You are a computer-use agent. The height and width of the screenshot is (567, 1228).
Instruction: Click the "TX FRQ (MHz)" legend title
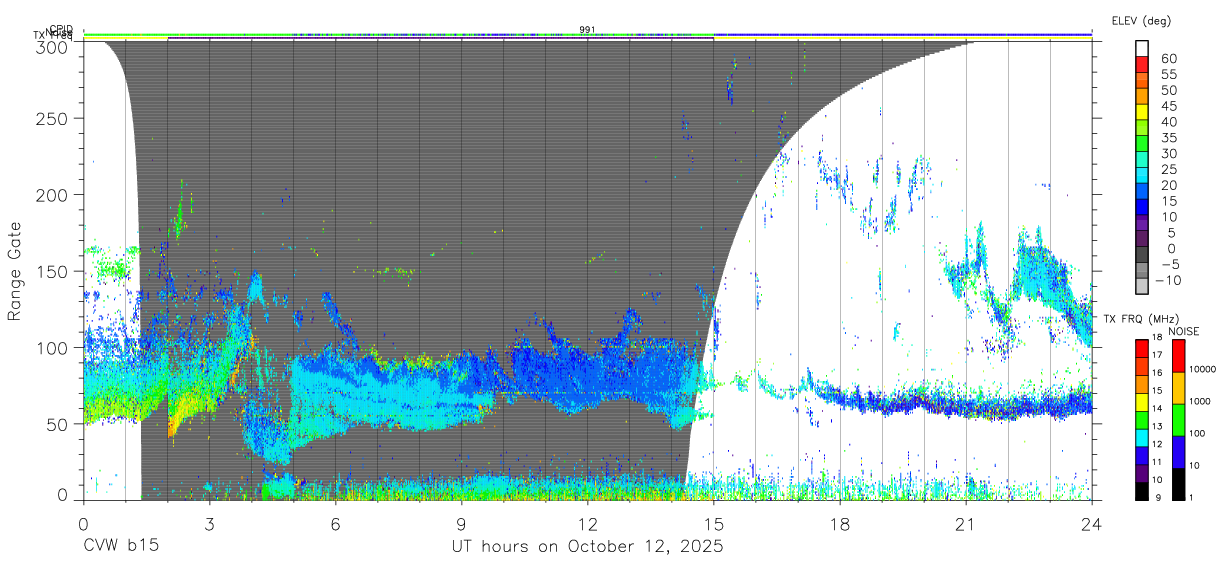[1141, 318]
